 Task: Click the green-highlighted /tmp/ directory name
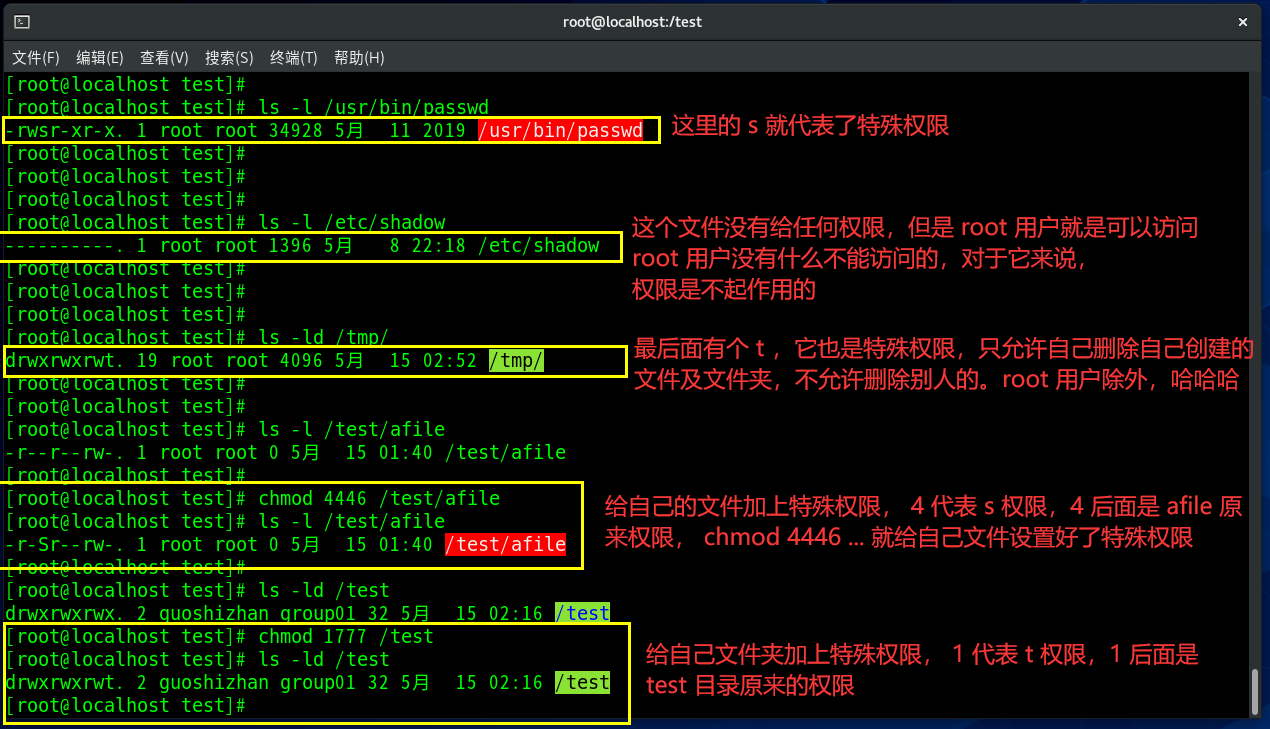coord(517,361)
